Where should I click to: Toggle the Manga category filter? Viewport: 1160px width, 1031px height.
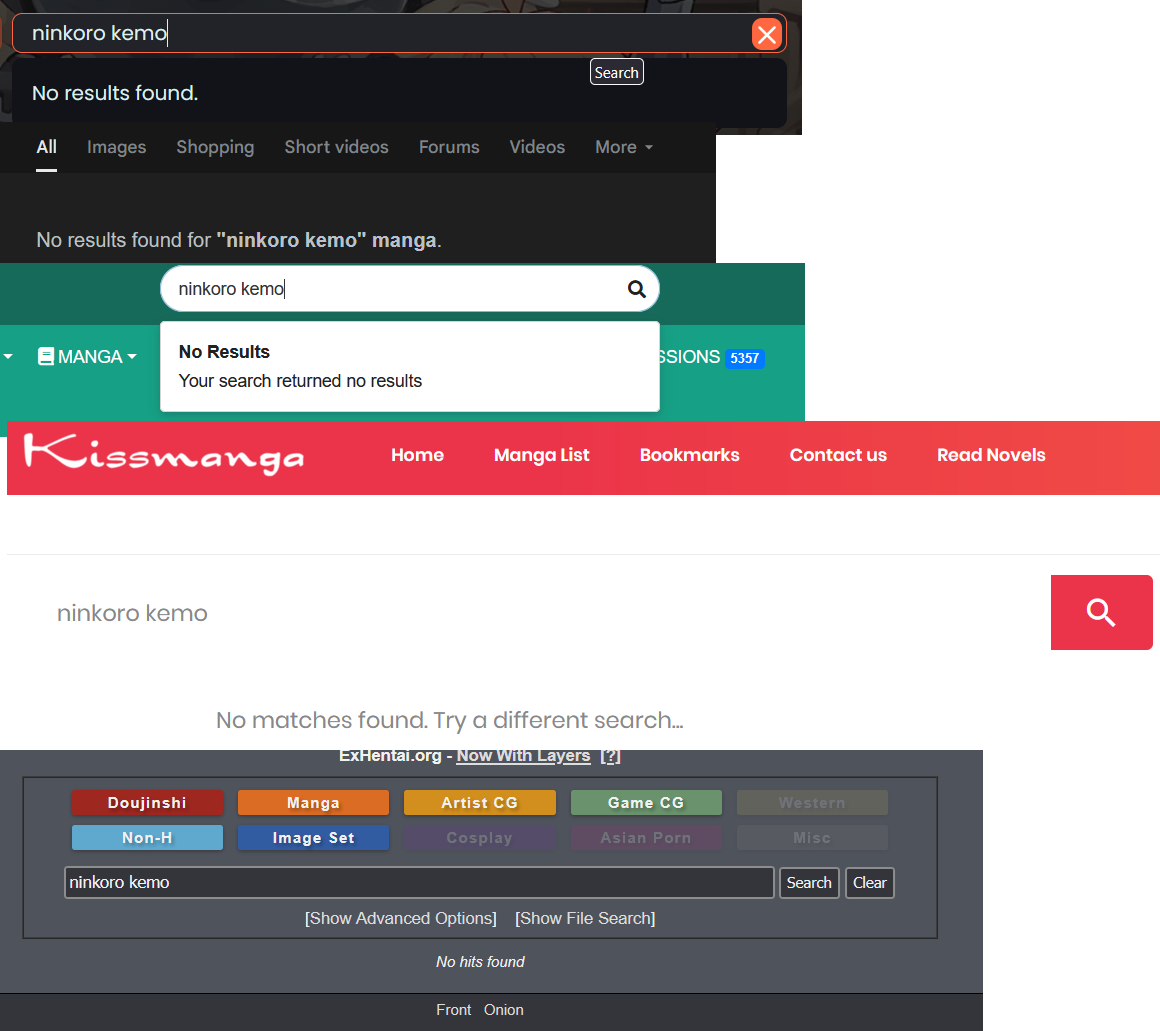click(313, 802)
